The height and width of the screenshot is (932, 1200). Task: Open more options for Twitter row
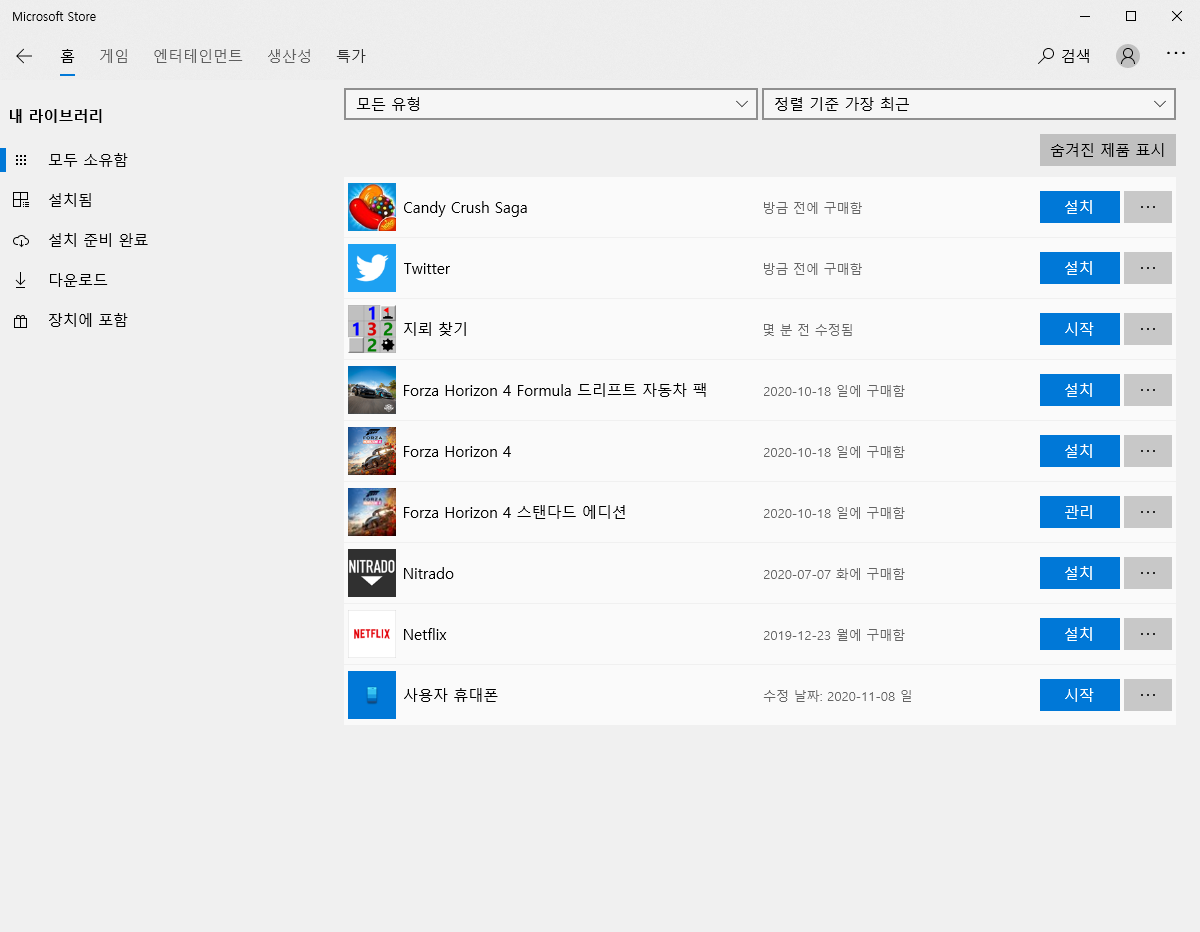coord(1148,268)
